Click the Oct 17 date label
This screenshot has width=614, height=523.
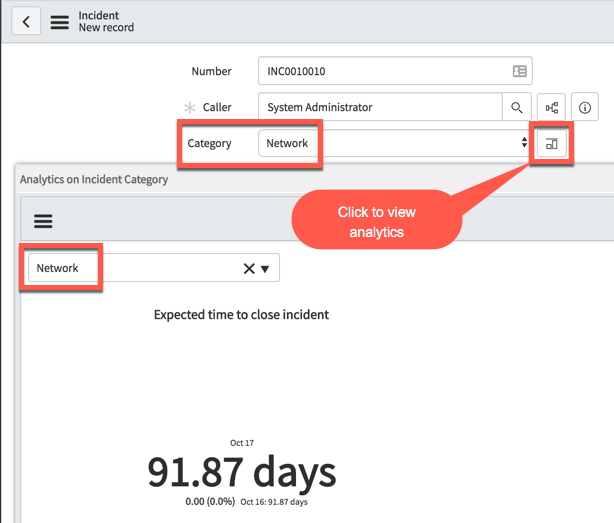coord(242,443)
